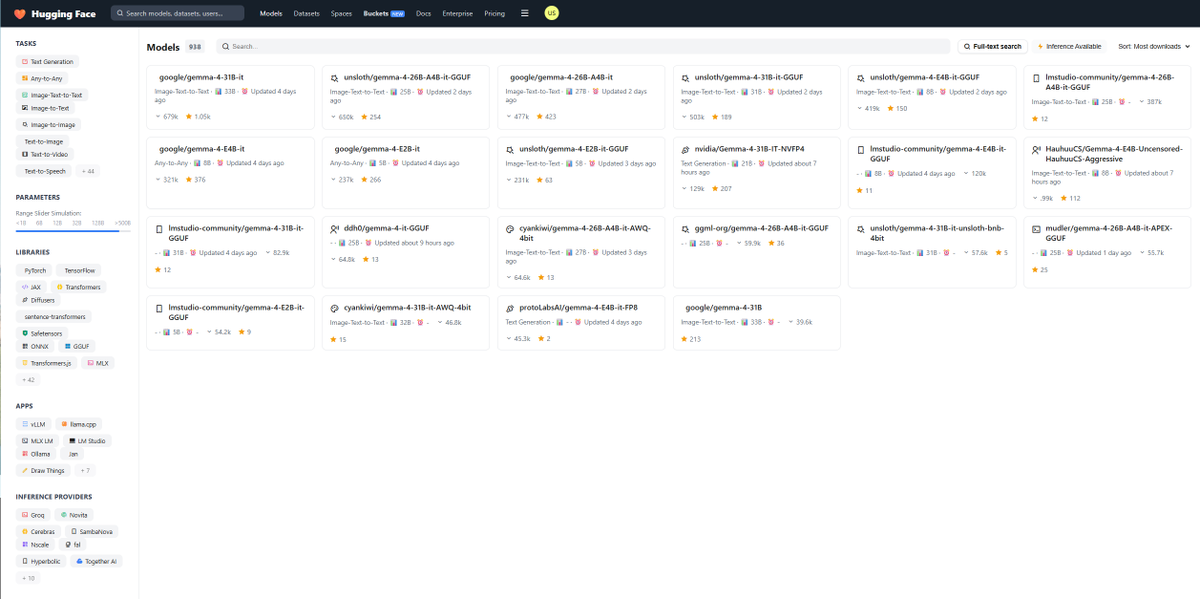1200x599 pixels.
Task: Adjust the parameters range slider
Action: coord(73,230)
